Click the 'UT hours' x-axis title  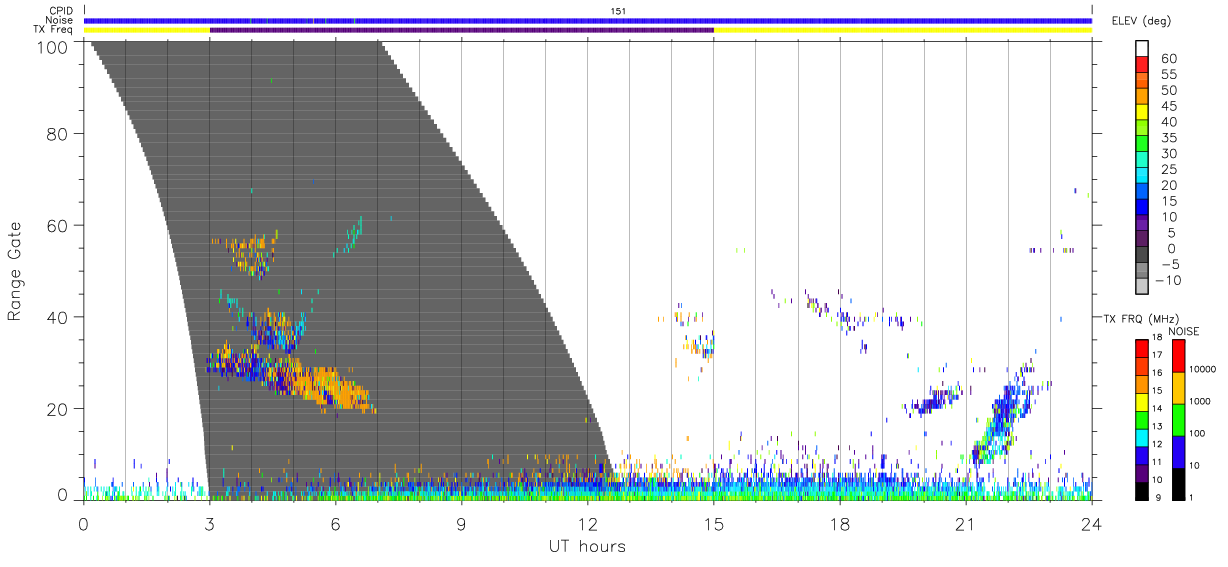click(x=587, y=546)
